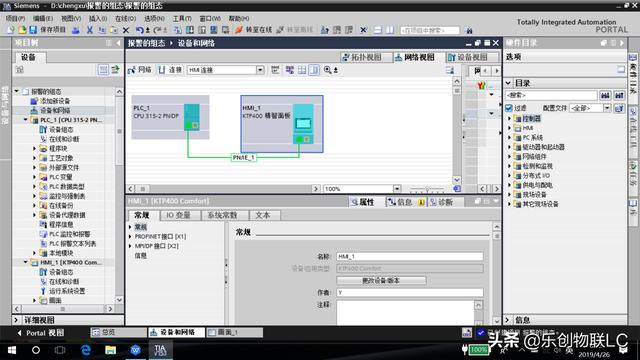
Task: Click the go online icon
Action: (x=239, y=30)
